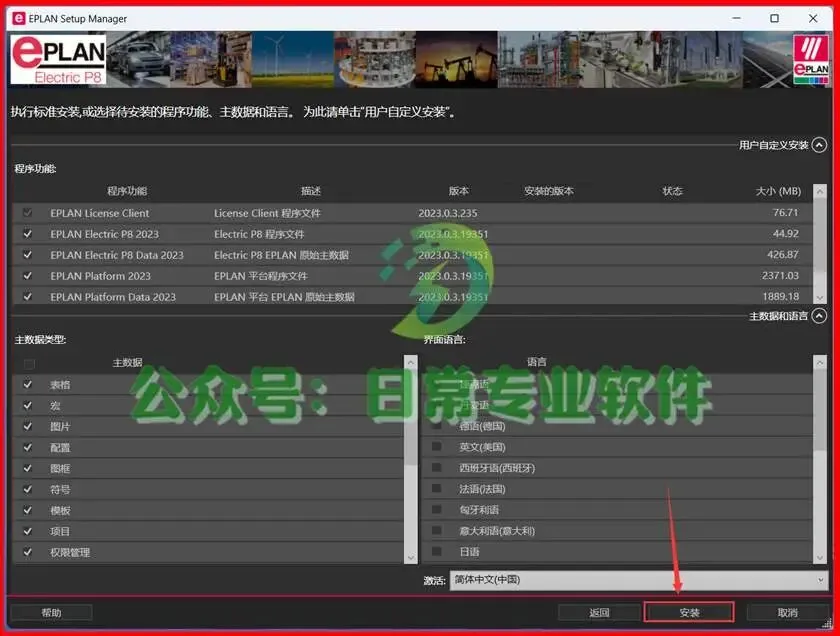This screenshot has height=636, width=840.
Task: Select the version cell '2023.0.3.235'
Action: [447, 213]
